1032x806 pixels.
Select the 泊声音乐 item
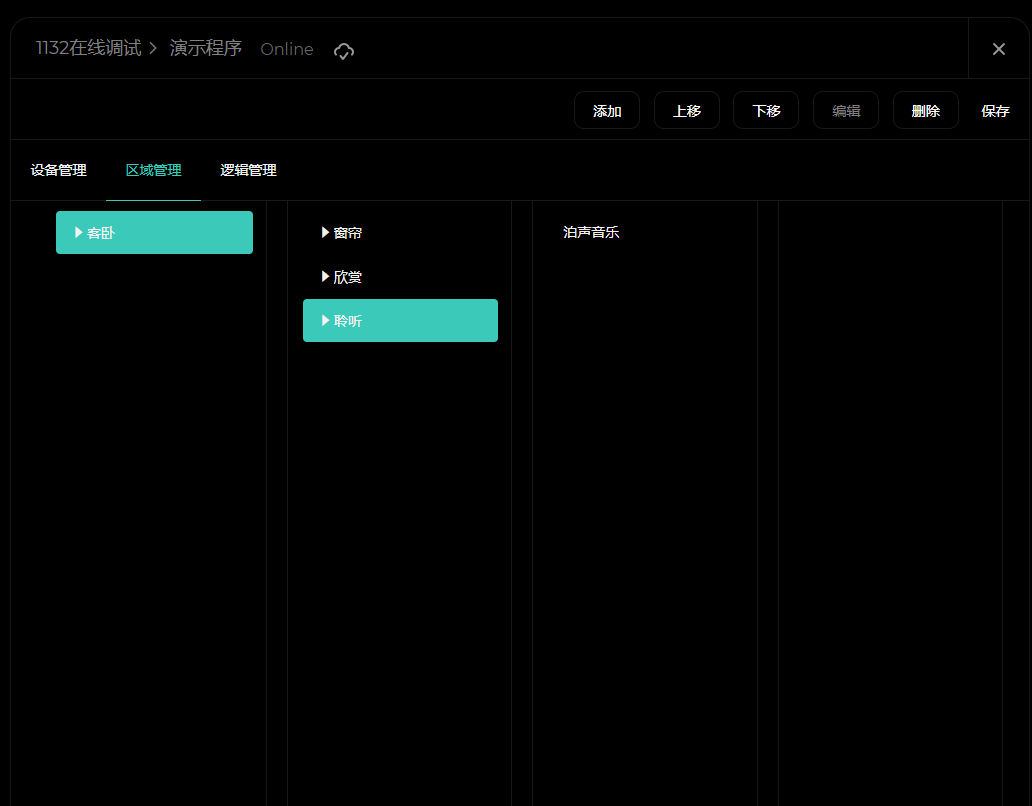(x=591, y=232)
